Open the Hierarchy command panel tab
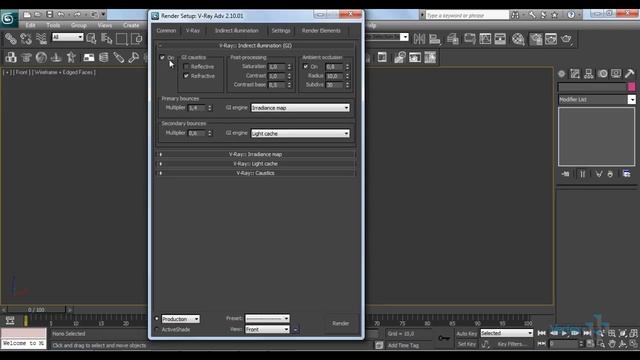The image size is (640, 360). click(x=589, y=74)
